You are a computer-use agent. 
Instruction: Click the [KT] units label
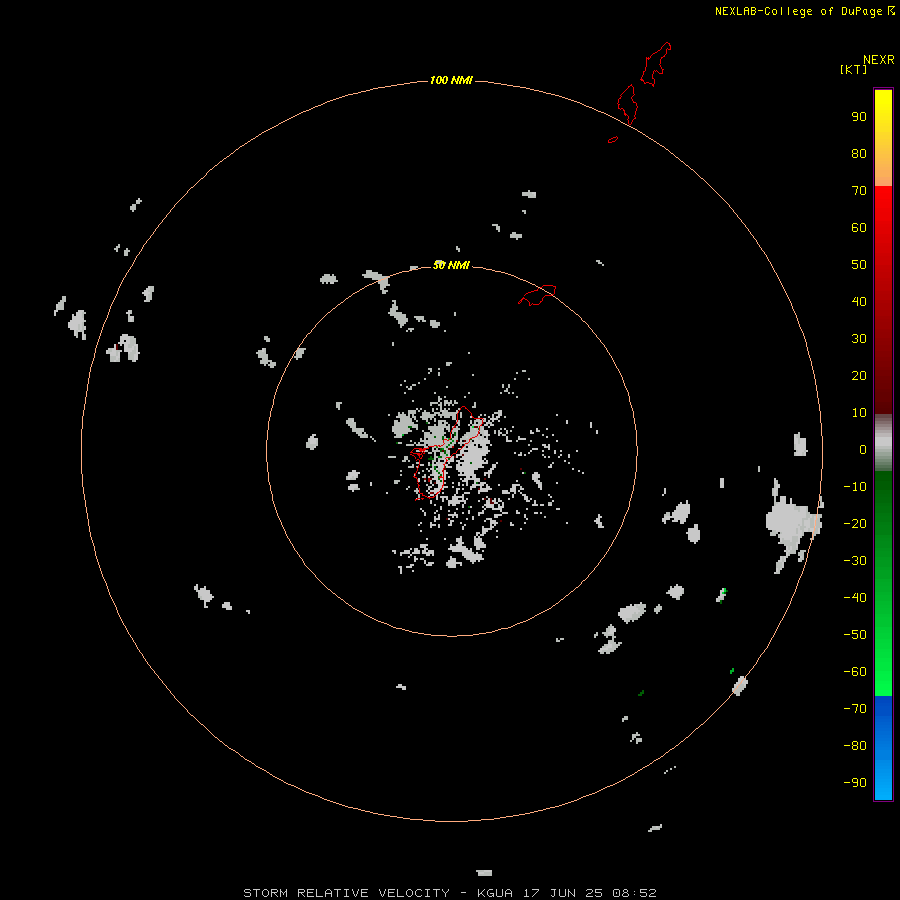coord(853,69)
